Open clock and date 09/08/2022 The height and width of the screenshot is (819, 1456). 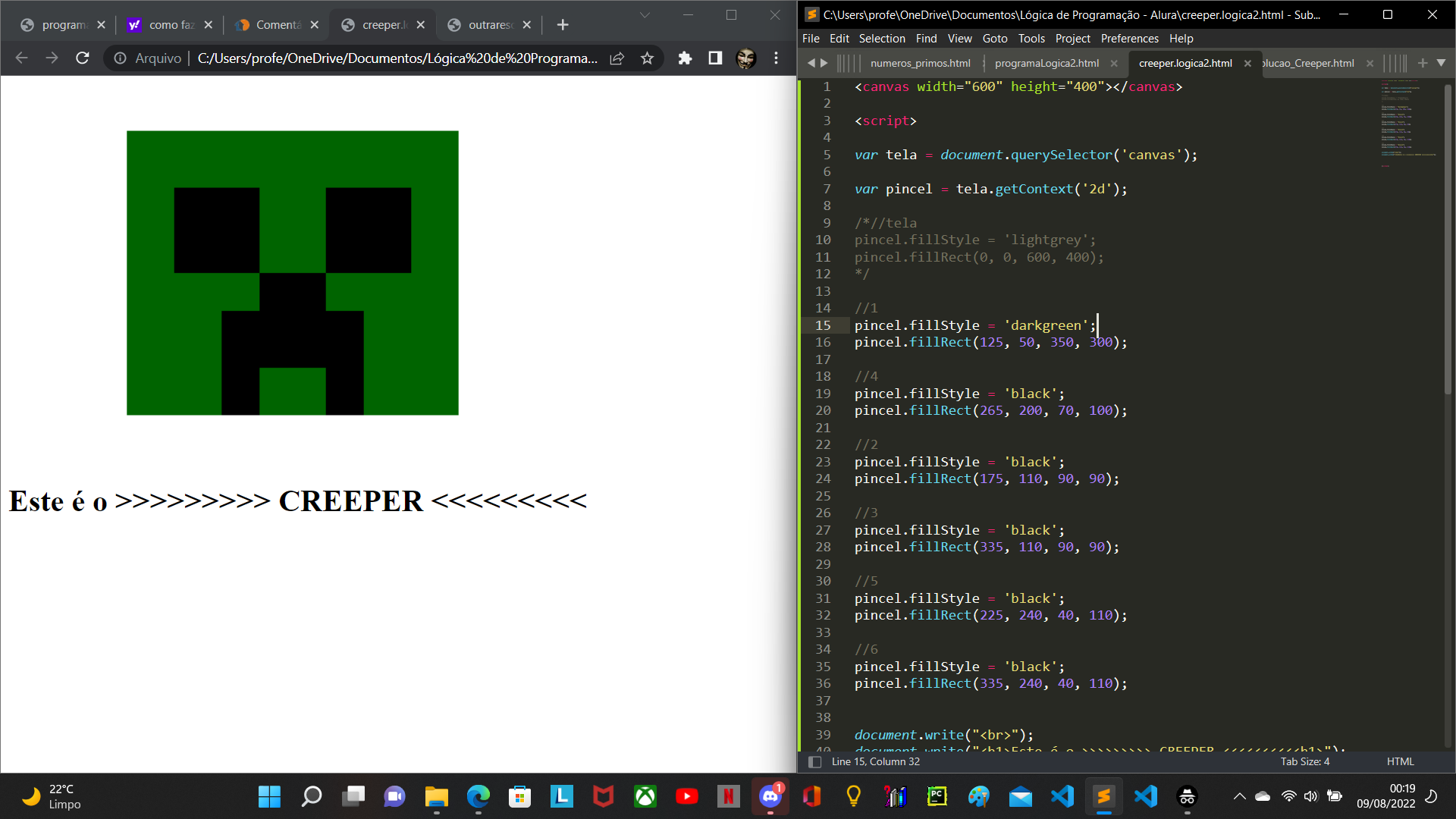[x=1385, y=796]
